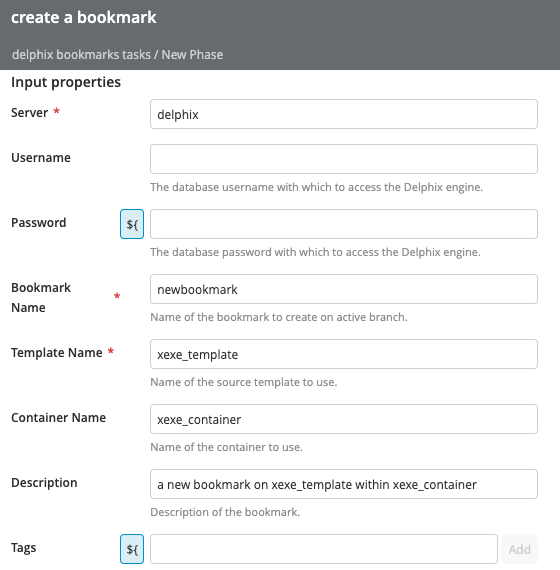Click the Bookmark Name label
Screen dimensions: 560x570
coord(41,297)
